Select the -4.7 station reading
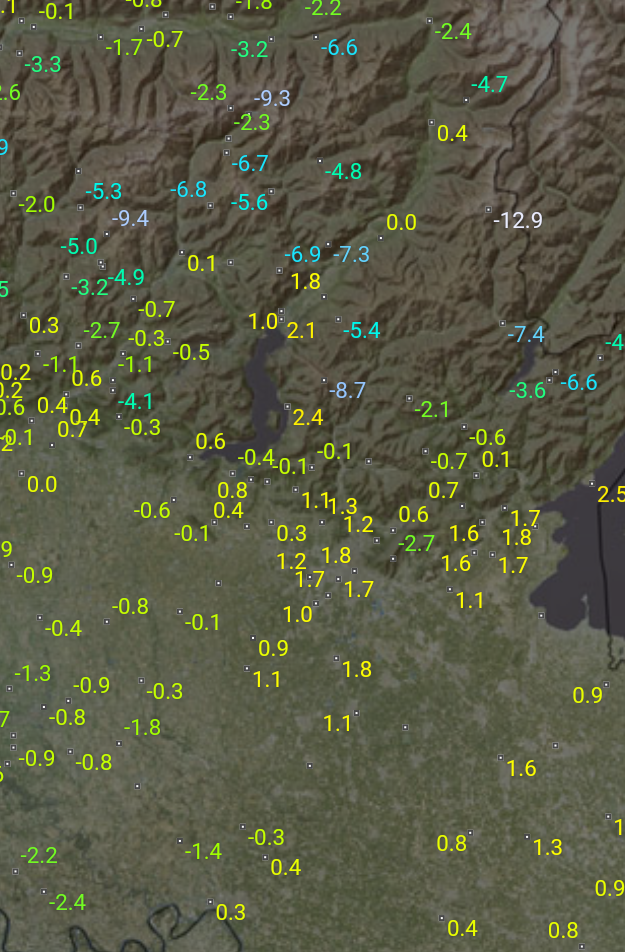The height and width of the screenshot is (952, 625). [489, 85]
